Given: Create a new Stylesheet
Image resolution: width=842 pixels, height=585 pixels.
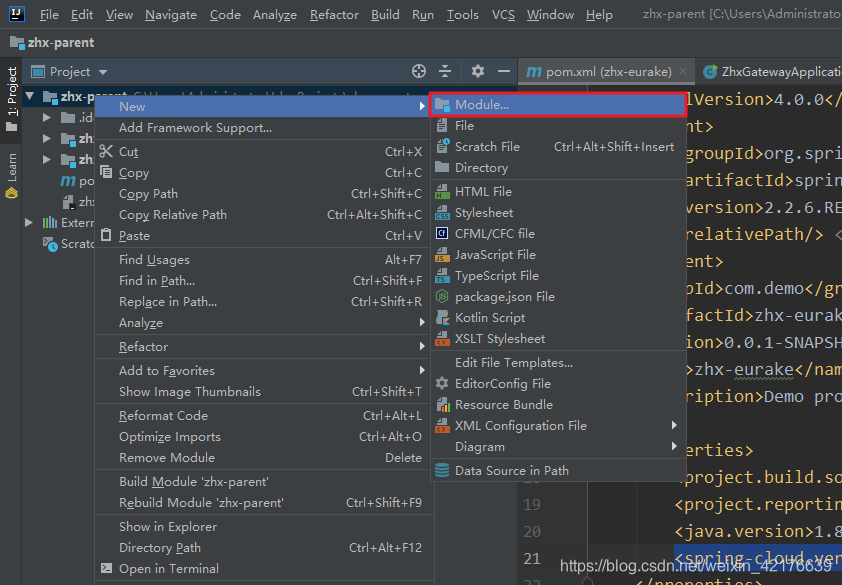Looking at the screenshot, I should pyautogui.click(x=558, y=213).
